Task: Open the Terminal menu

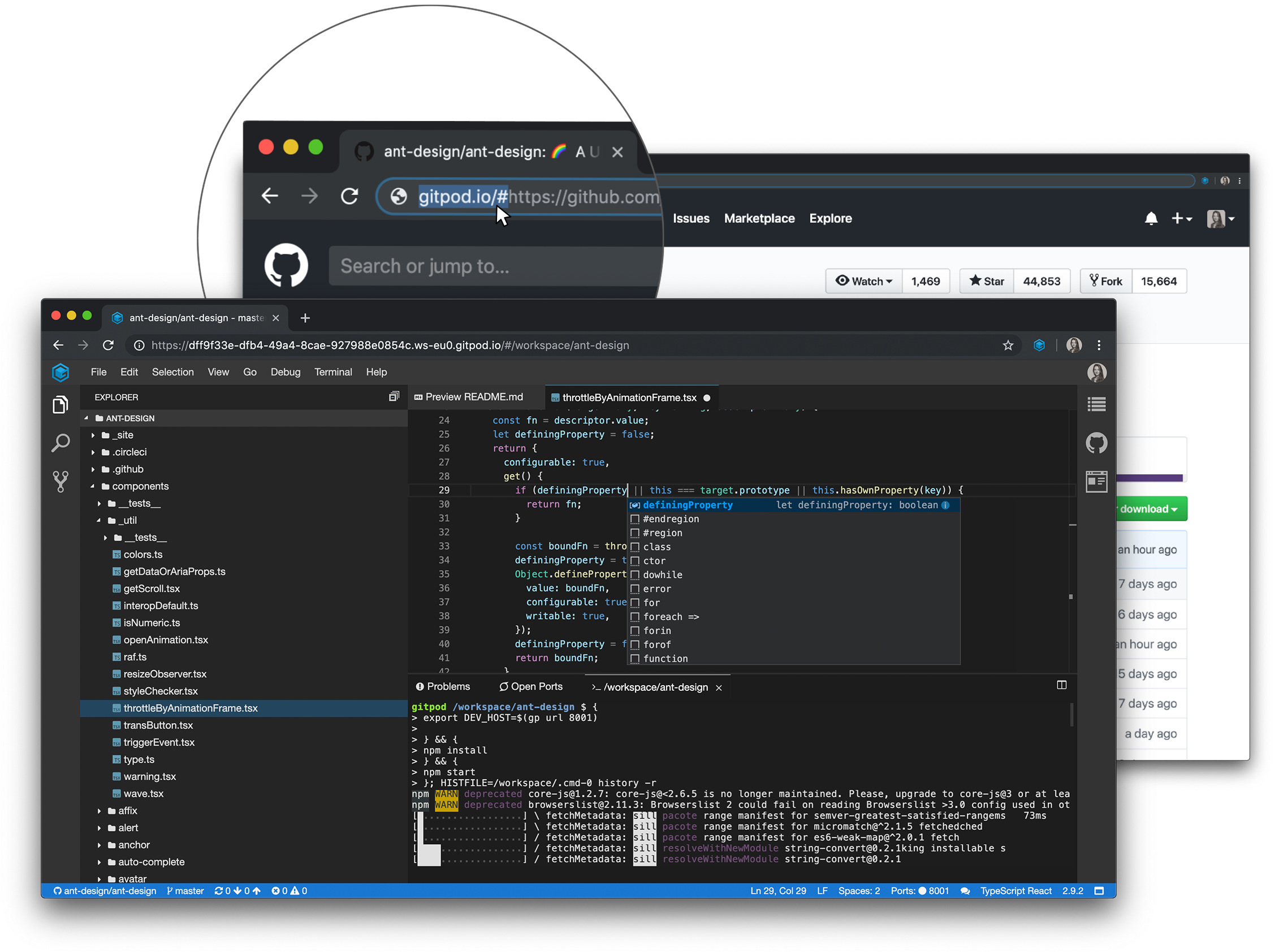Action: pyautogui.click(x=333, y=373)
